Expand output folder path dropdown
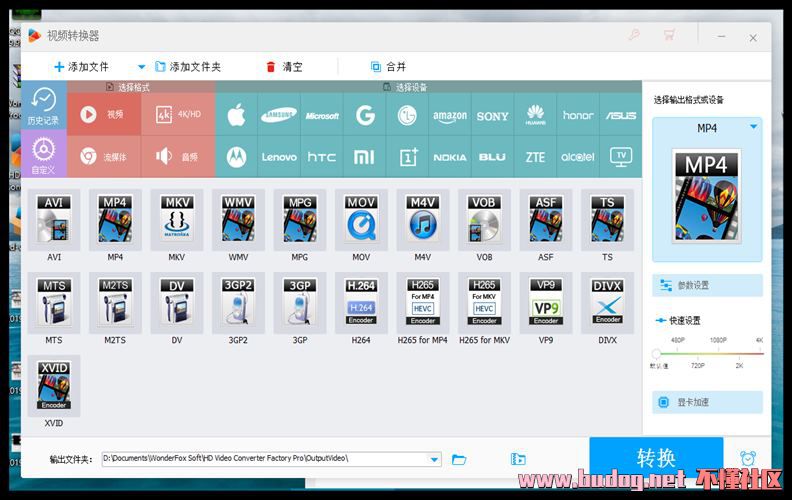Screen dimensions: 792x500 click(434, 459)
